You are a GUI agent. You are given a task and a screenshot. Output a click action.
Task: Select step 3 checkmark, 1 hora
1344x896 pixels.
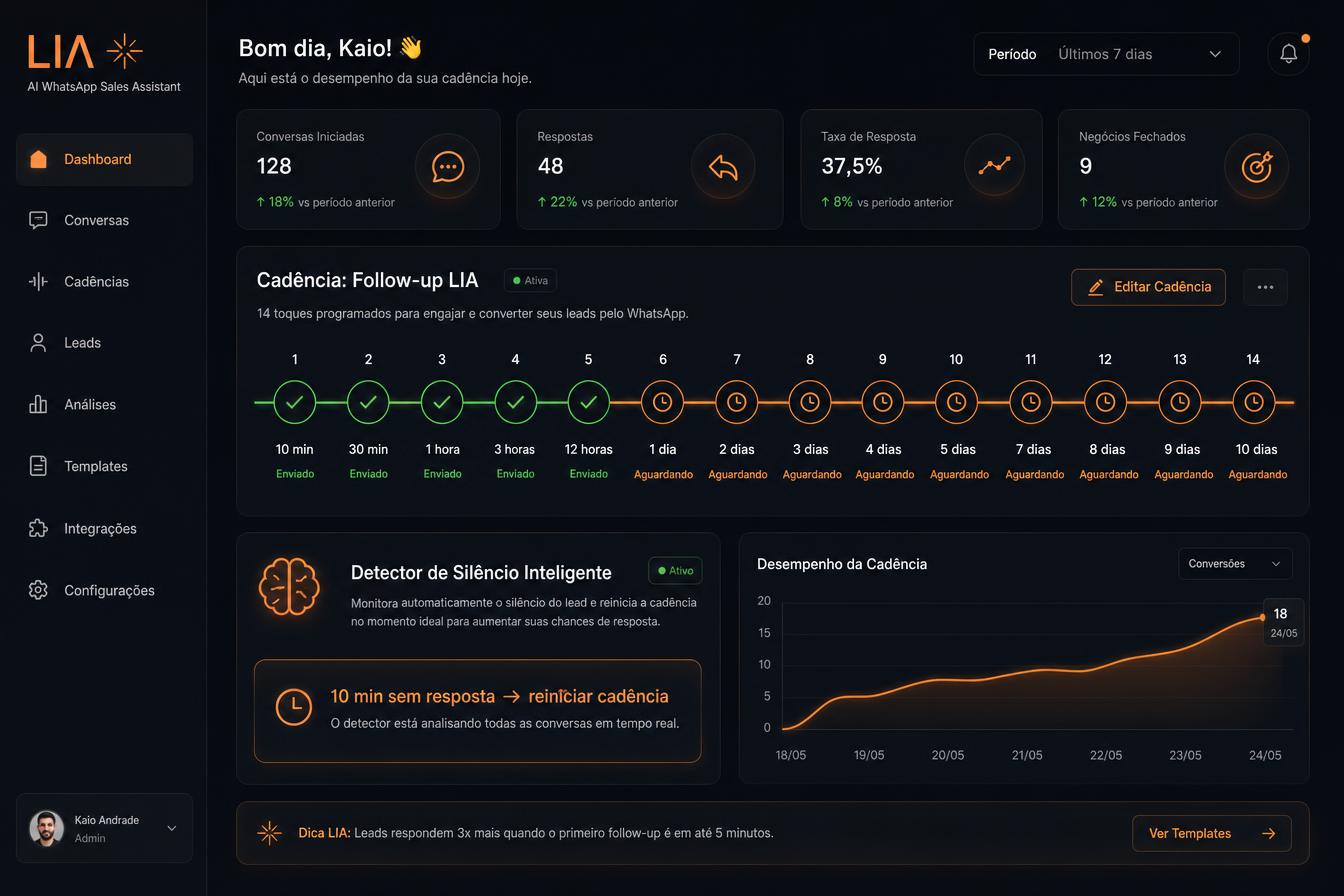click(442, 402)
